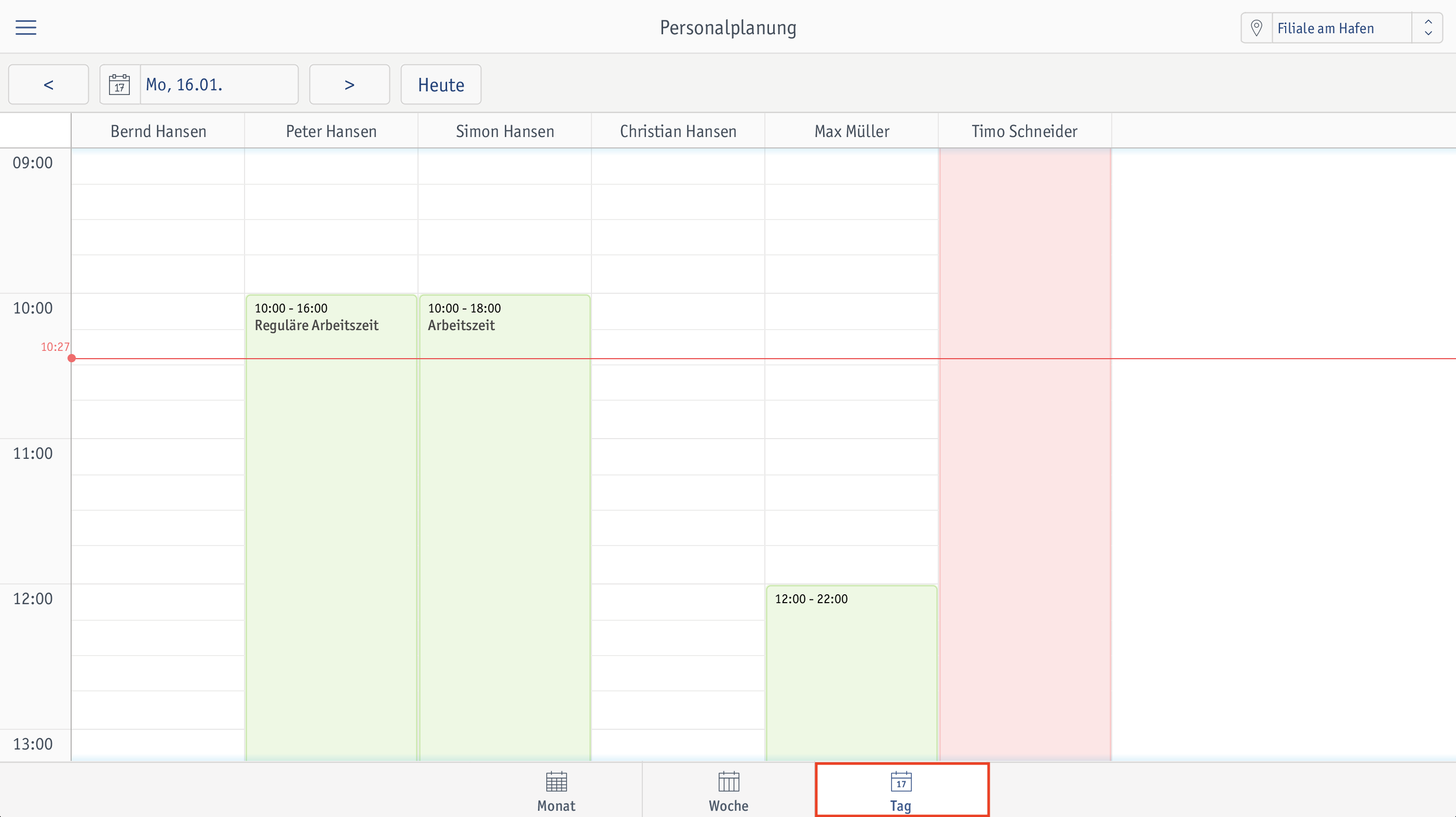The width and height of the screenshot is (1456, 817).
Task: Open the date picker calendar icon
Action: coord(119,84)
